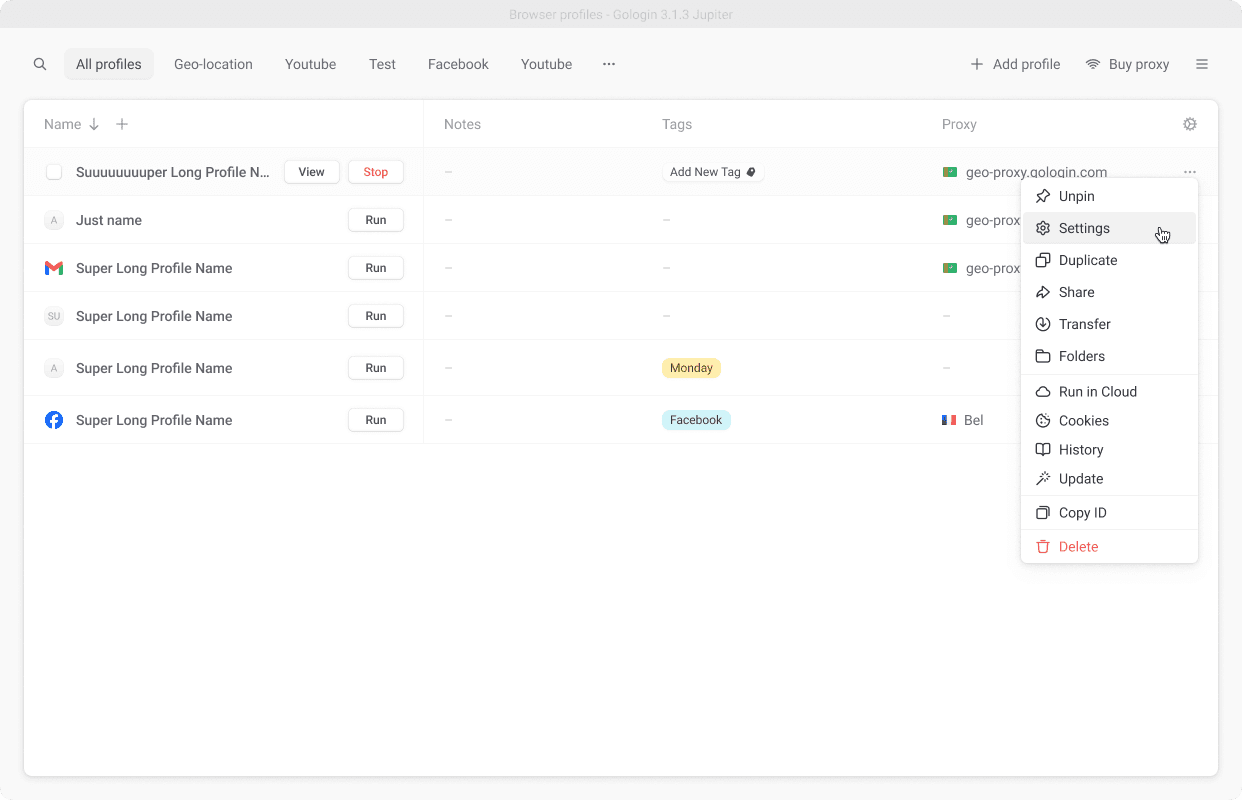The image size is (1242, 800).
Task: Select Share menu entry
Action: tap(1109, 292)
